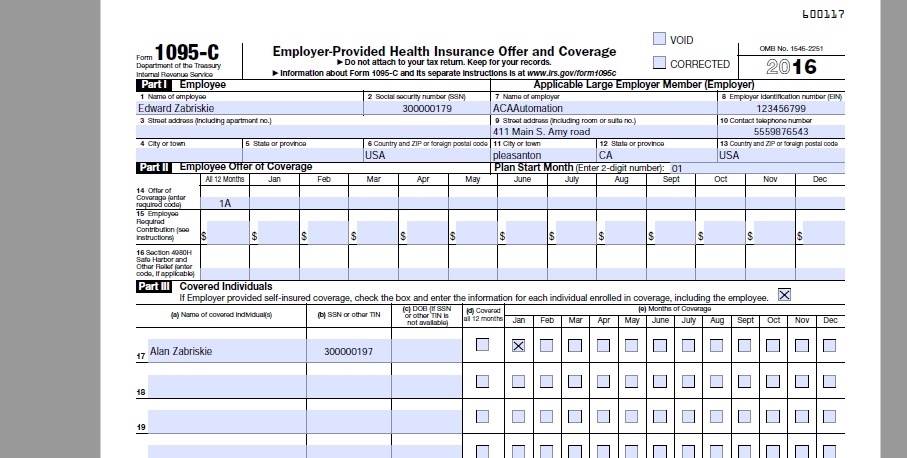Click the www.irs.gov/form1095c link text
The height and width of the screenshot is (458, 907).
click(x=572, y=73)
